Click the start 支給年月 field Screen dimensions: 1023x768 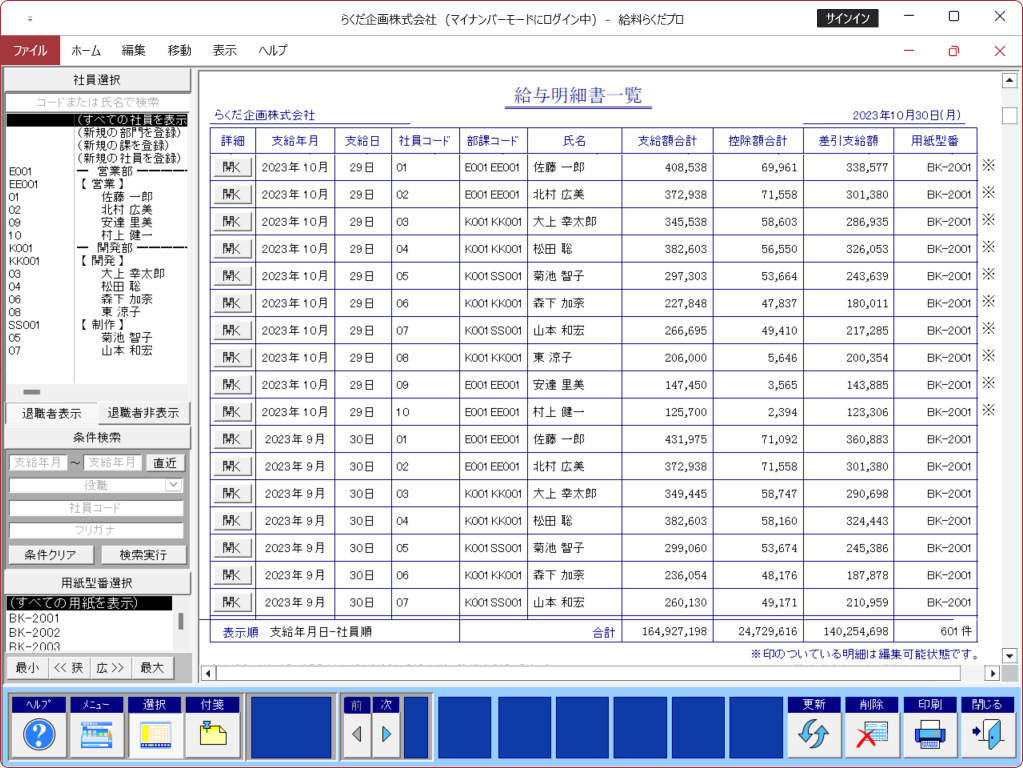click(38, 463)
